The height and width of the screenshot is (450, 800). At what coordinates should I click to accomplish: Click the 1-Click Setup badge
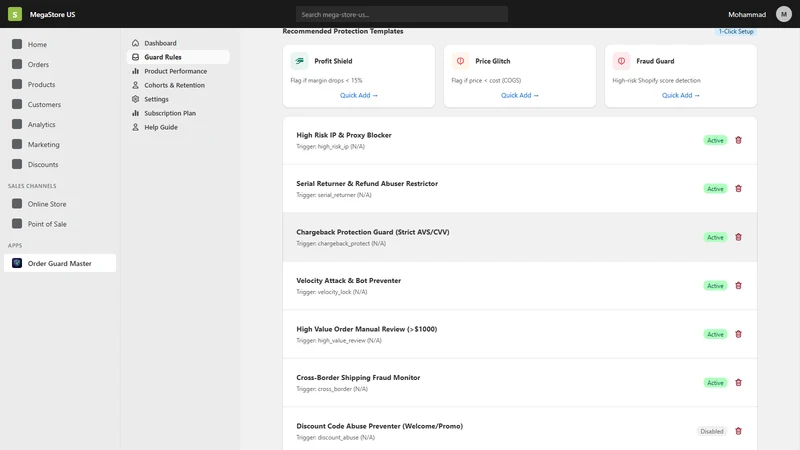(736, 32)
